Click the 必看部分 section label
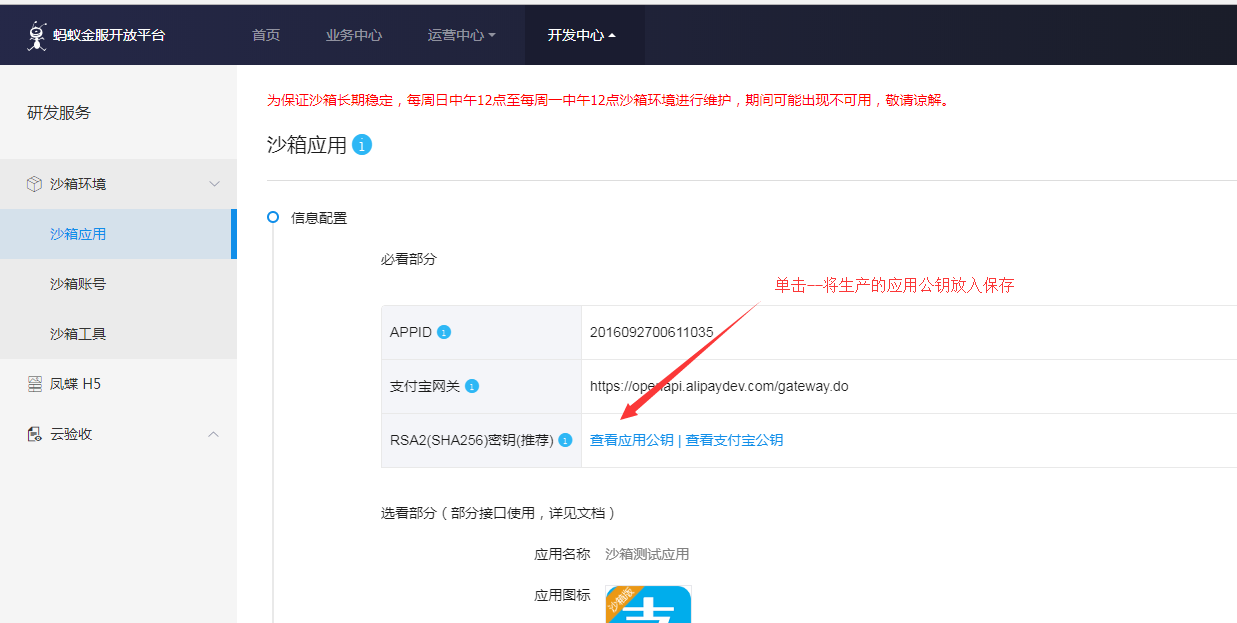This screenshot has height=623, width=1237. (x=409, y=259)
